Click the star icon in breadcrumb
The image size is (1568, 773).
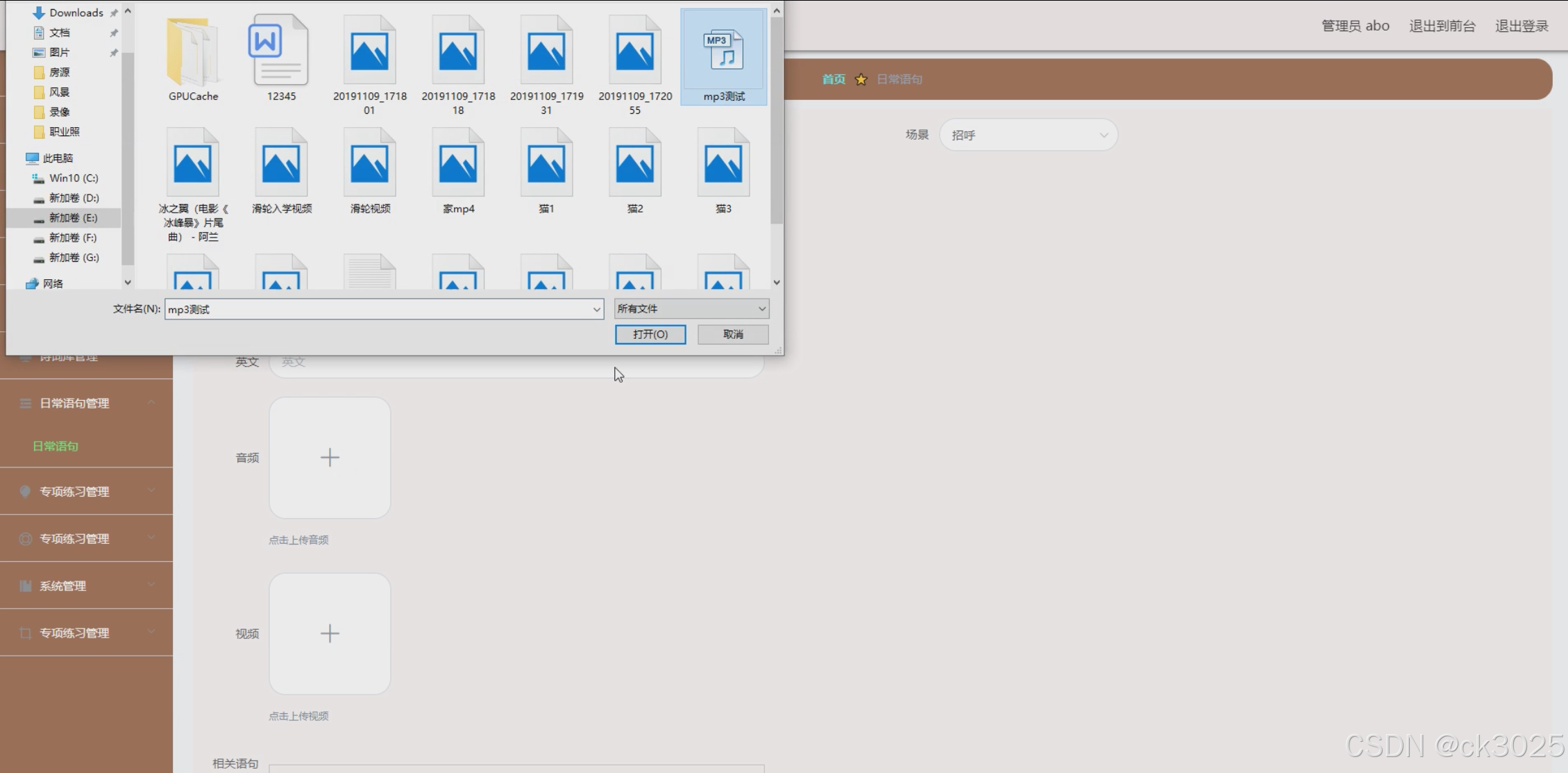click(x=861, y=79)
